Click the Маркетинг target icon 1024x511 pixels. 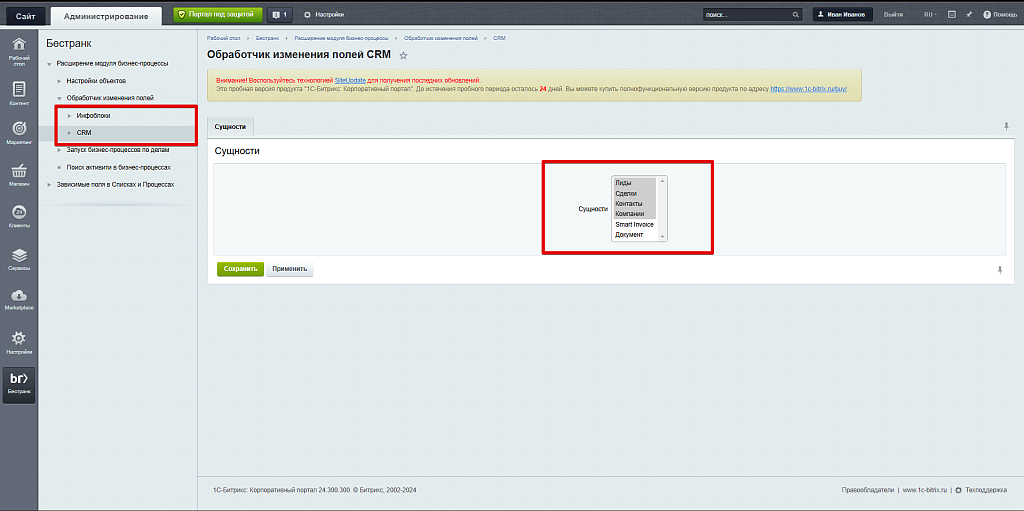(x=18, y=131)
